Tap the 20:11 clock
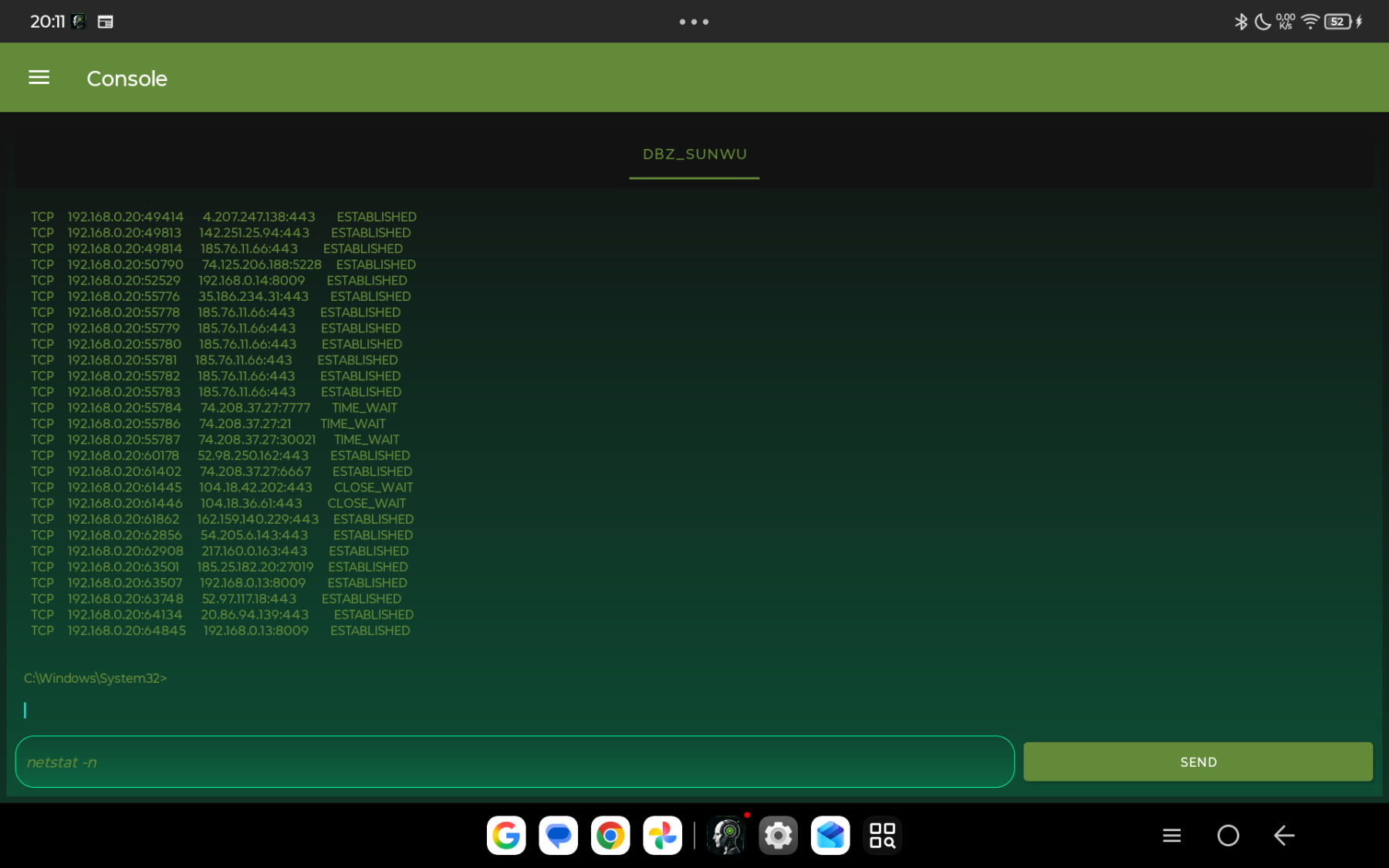 pos(47,22)
